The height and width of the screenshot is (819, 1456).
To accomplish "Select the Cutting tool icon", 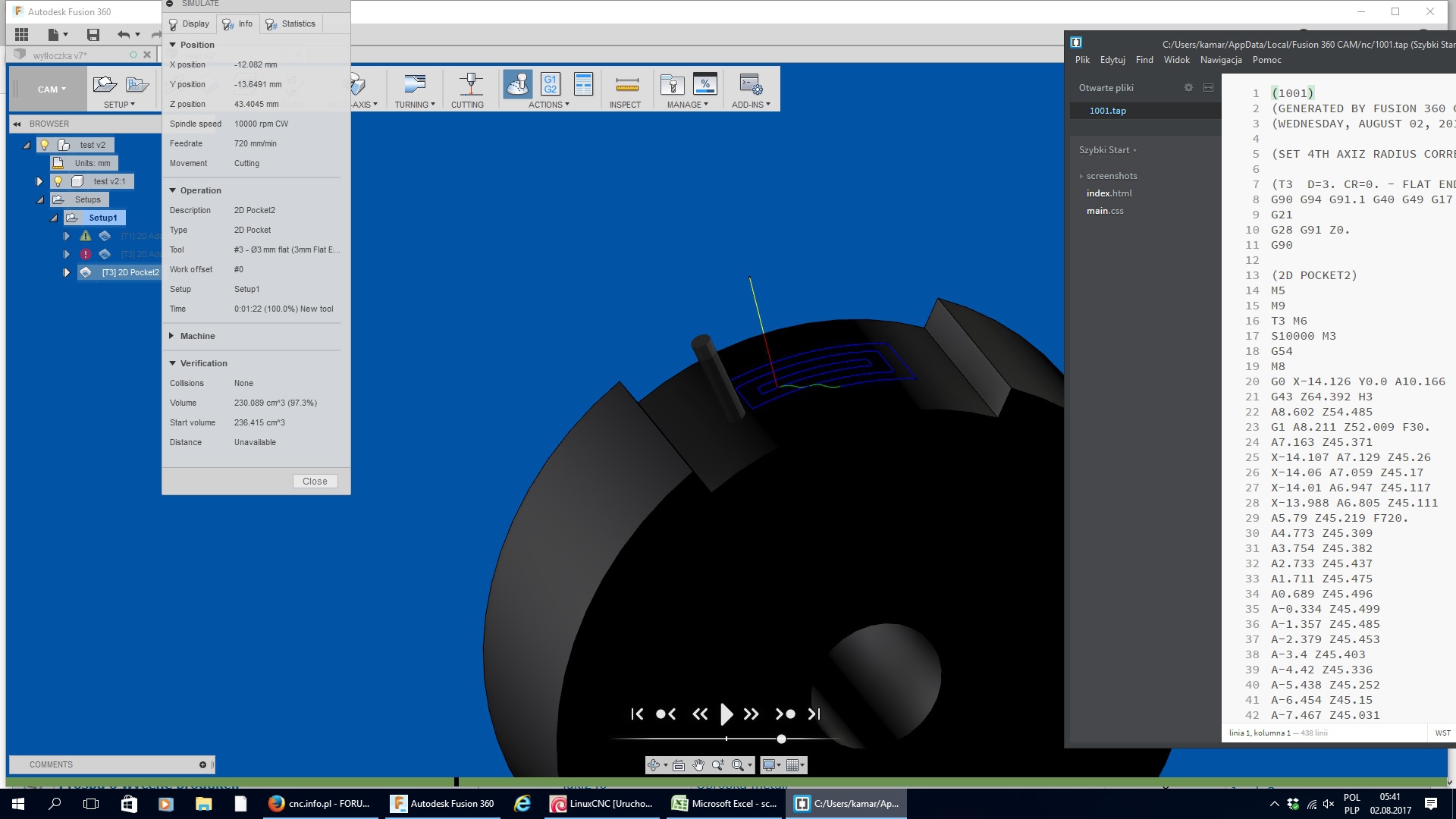I will (471, 83).
